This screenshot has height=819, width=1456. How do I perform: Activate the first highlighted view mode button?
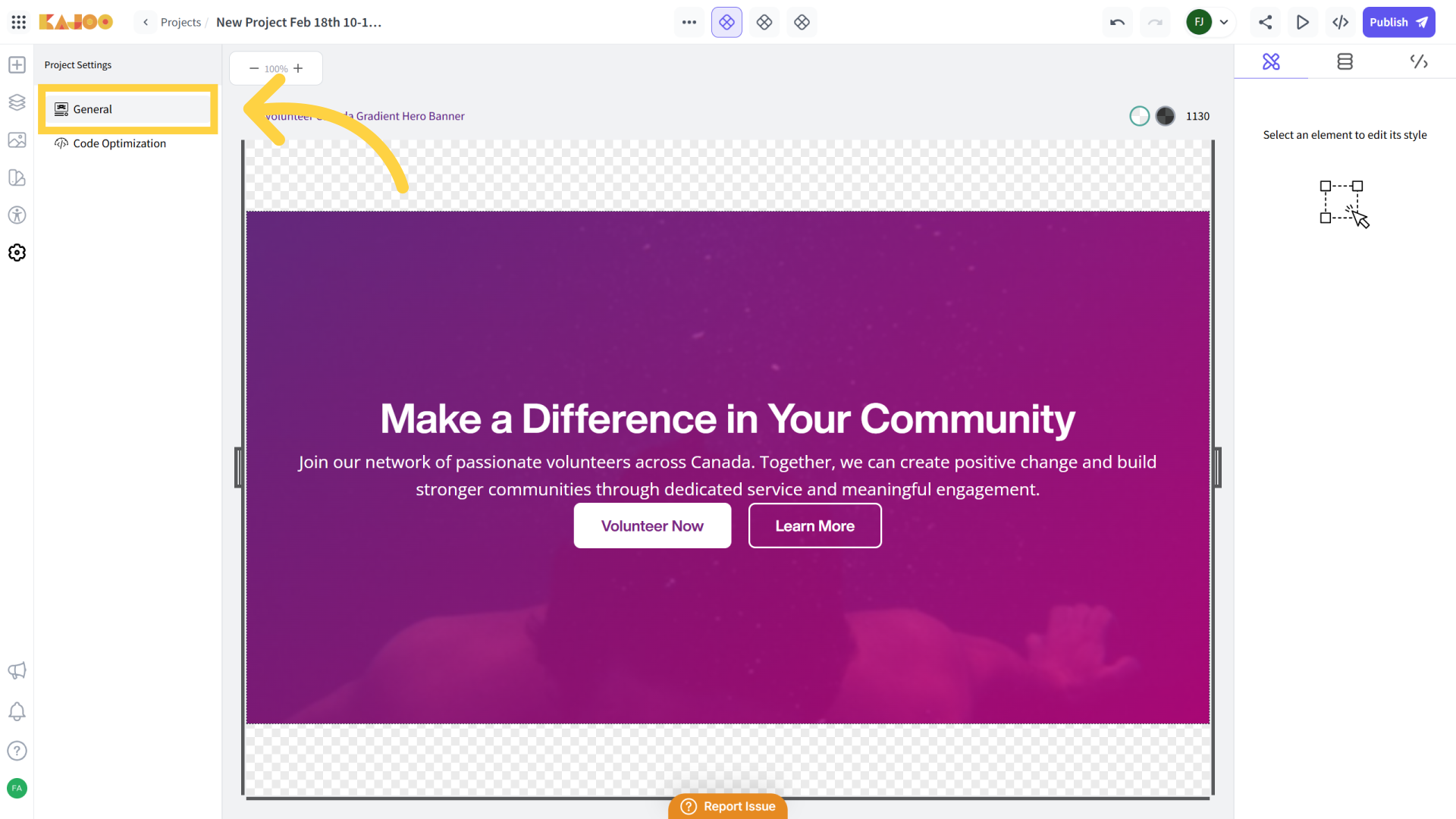726,22
